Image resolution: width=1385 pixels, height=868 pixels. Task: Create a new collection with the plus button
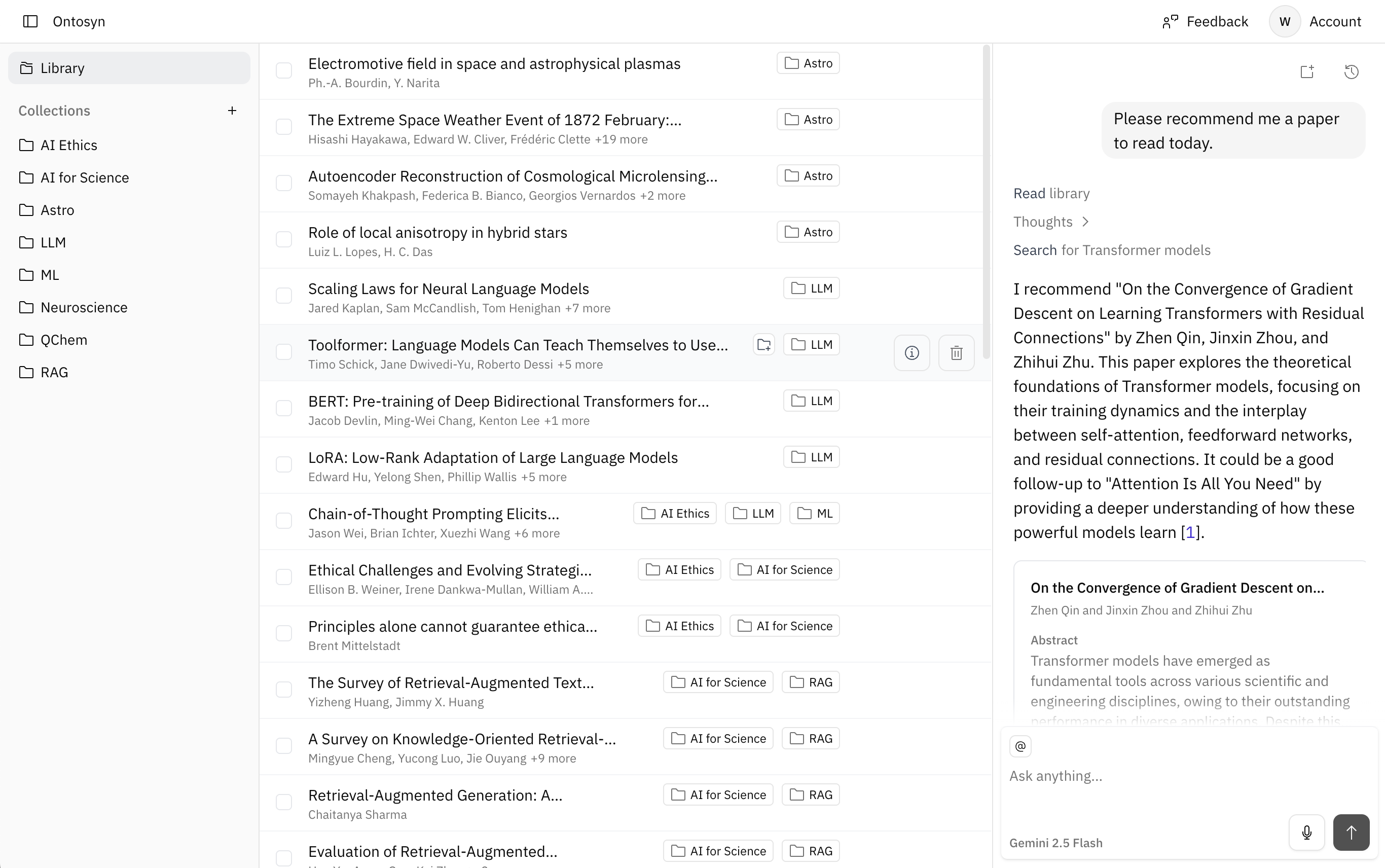(x=232, y=110)
